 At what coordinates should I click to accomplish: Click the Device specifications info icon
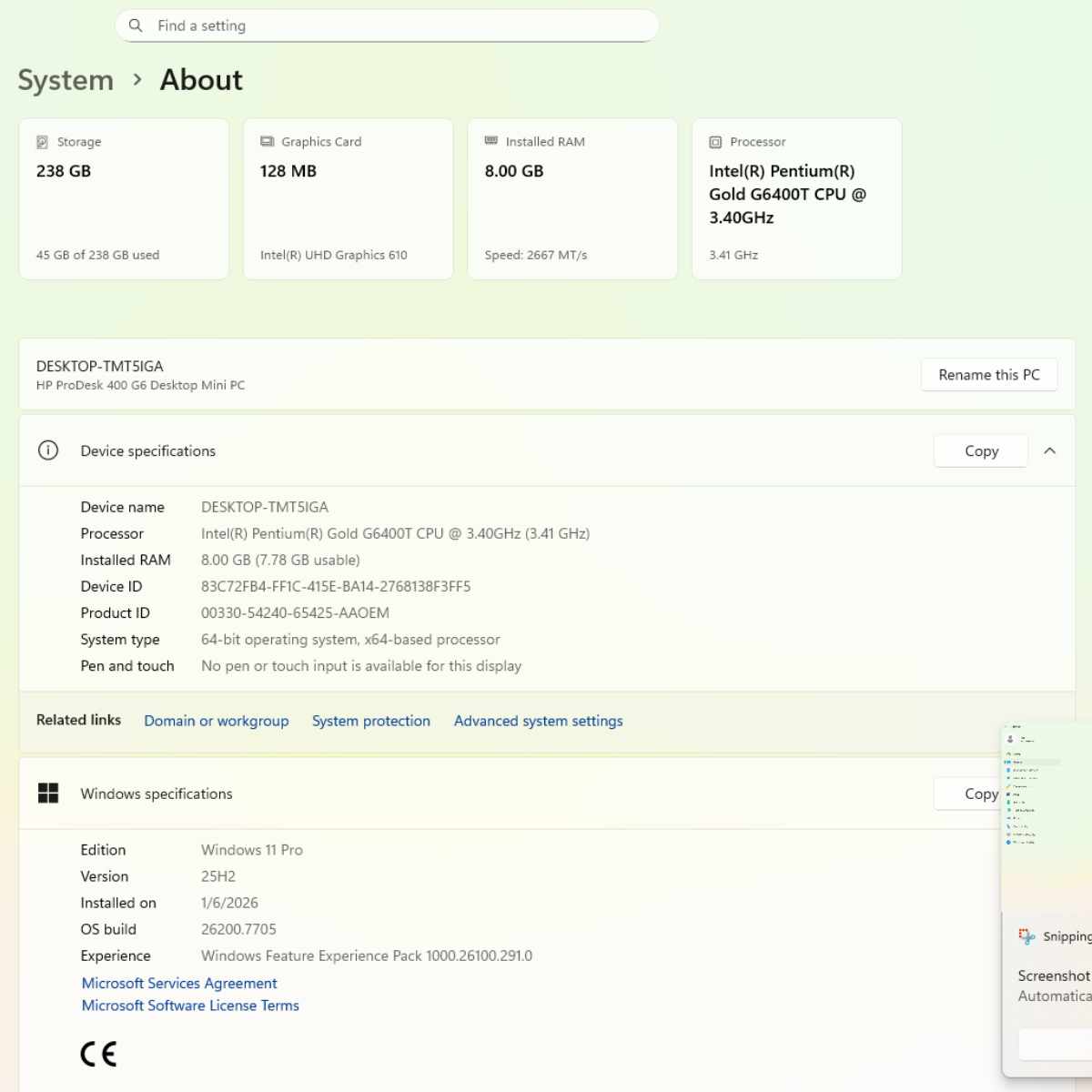pyautogui.click(x=48, y=450)
